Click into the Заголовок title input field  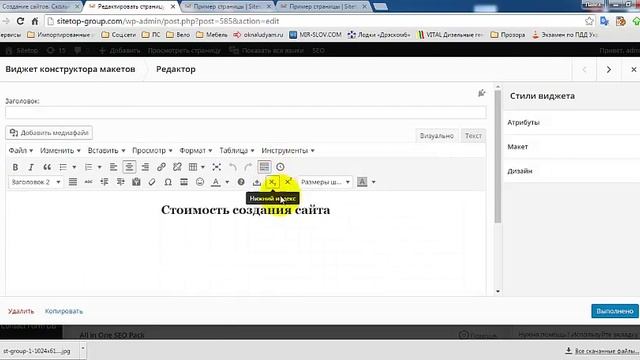click(x=246, y=113)
